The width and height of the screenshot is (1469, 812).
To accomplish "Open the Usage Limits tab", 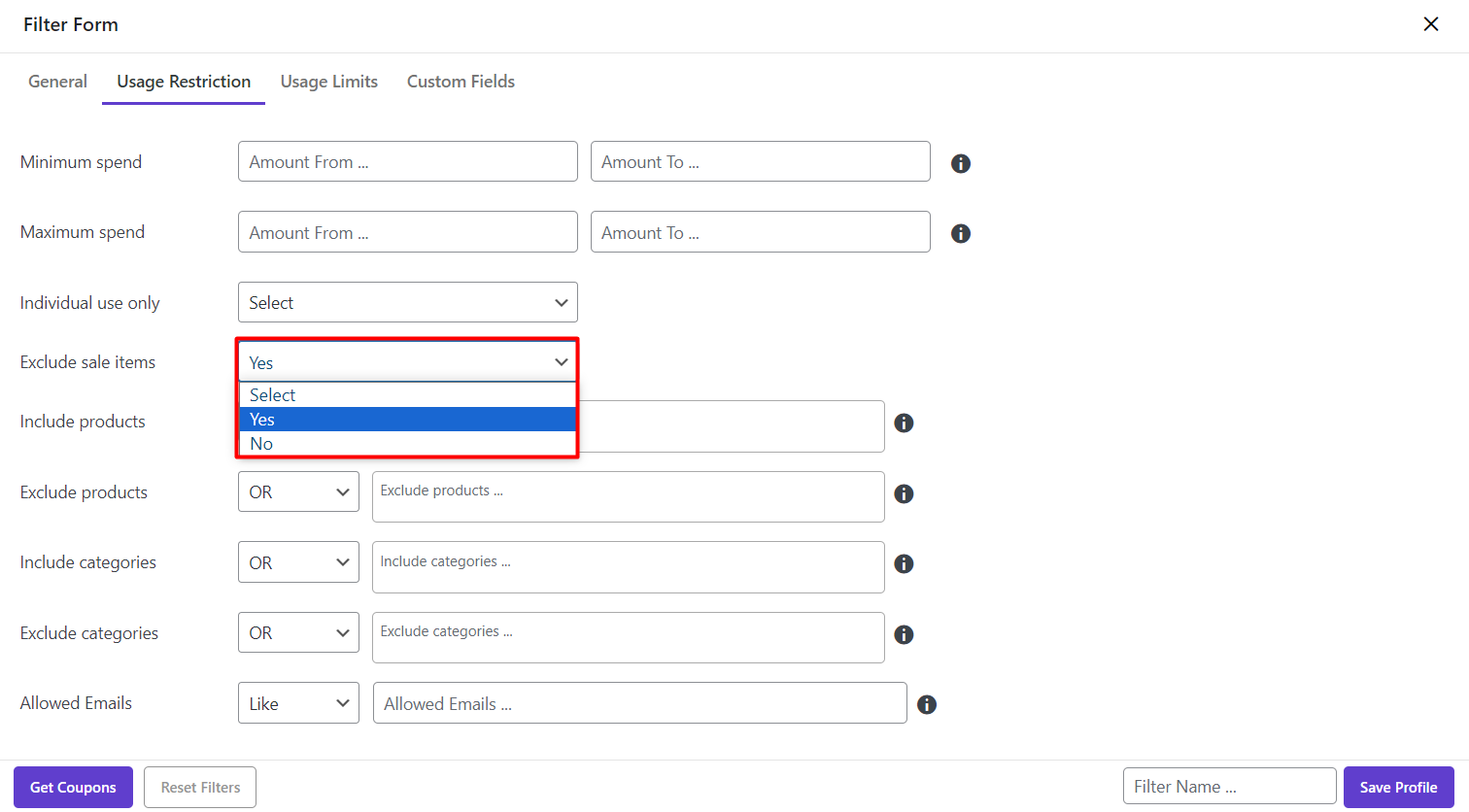I will tap(328, 82).
